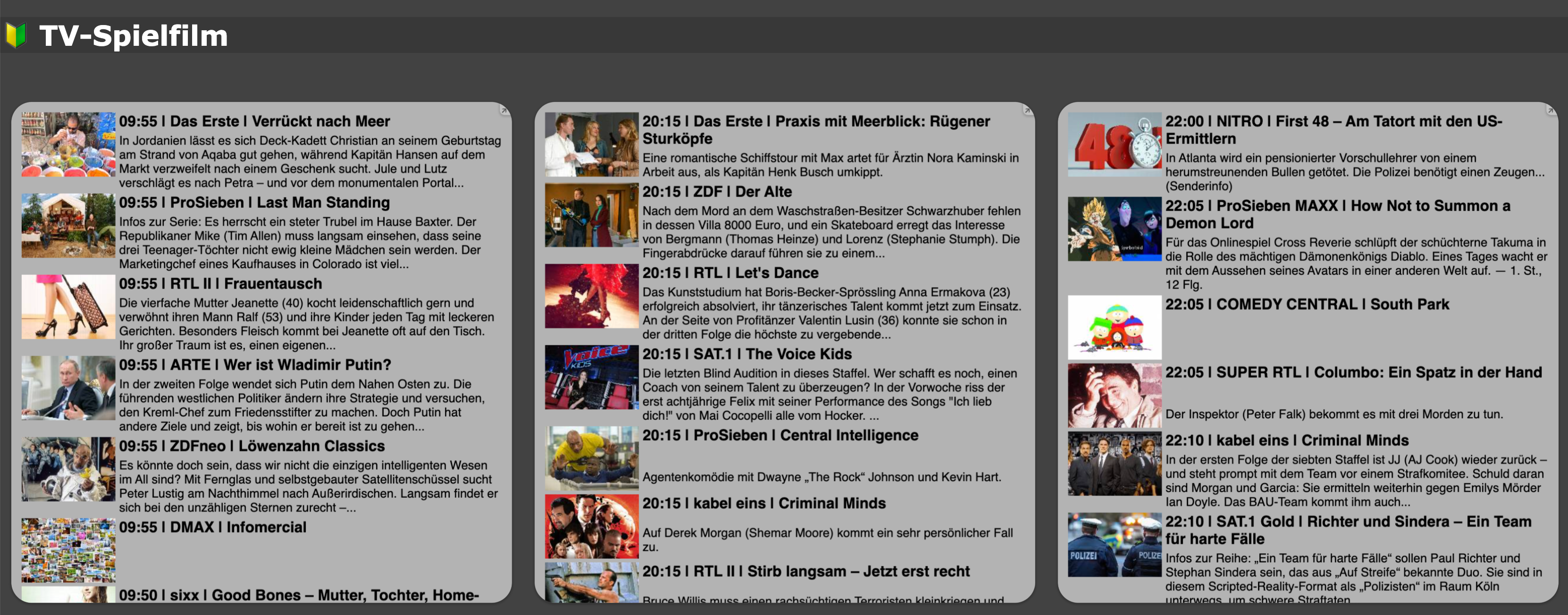Open the 20:15 Criminal Minds thumbnail
1568x615 pixels.
591,526
